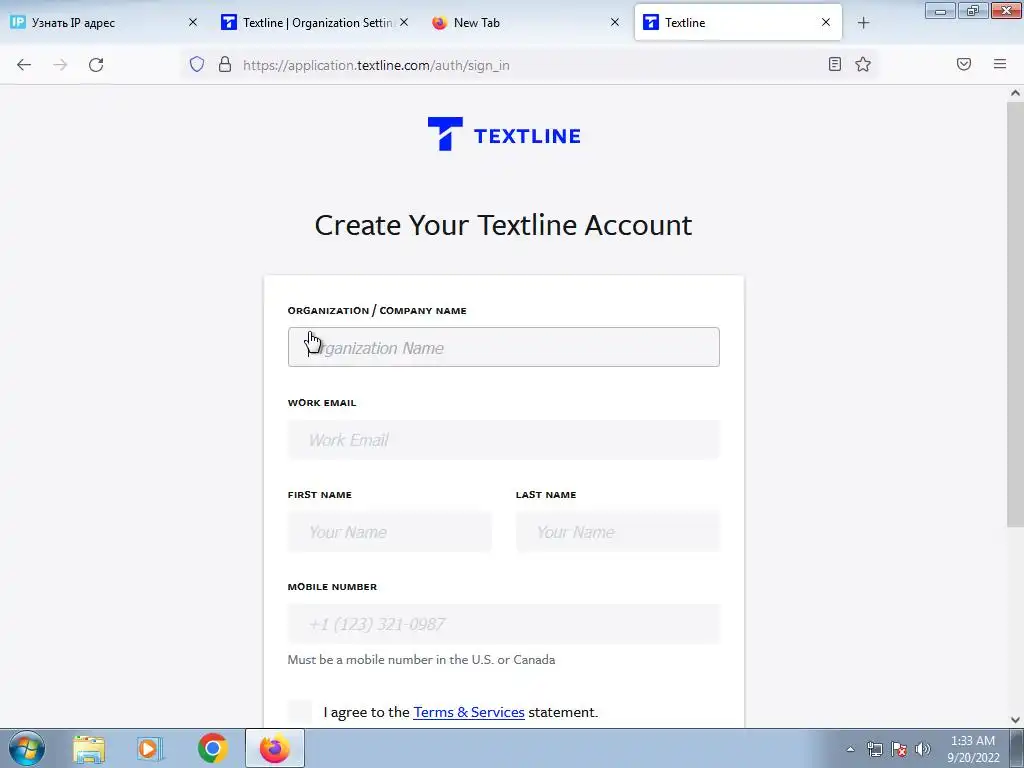1024x768 pixels.
Task: Toggle reader view icon
Action: click(x=835, y=64)
